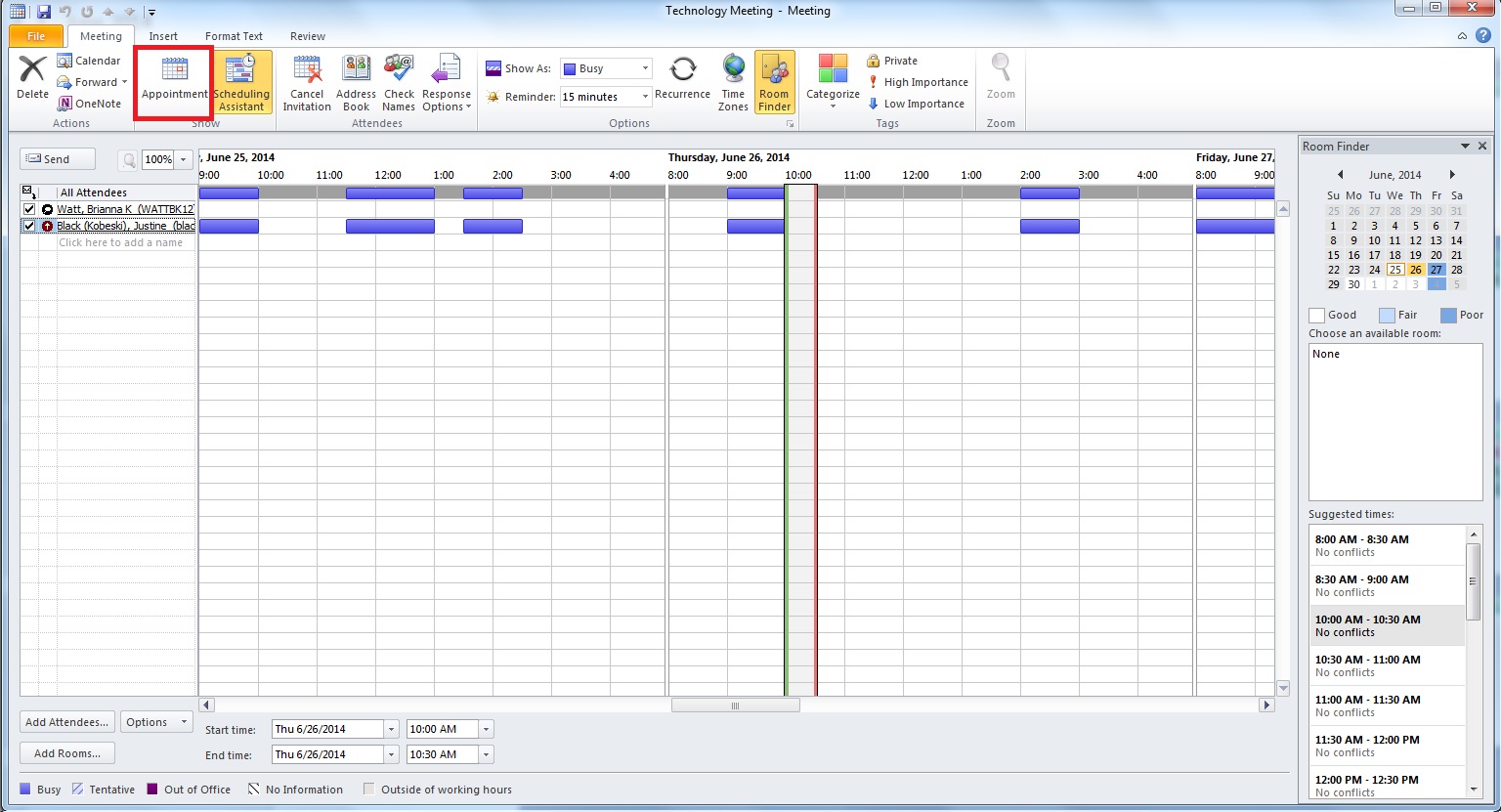Toggle the Room Finder pane
Viewport: 1501px width, 812px height.
click(774, 83)
